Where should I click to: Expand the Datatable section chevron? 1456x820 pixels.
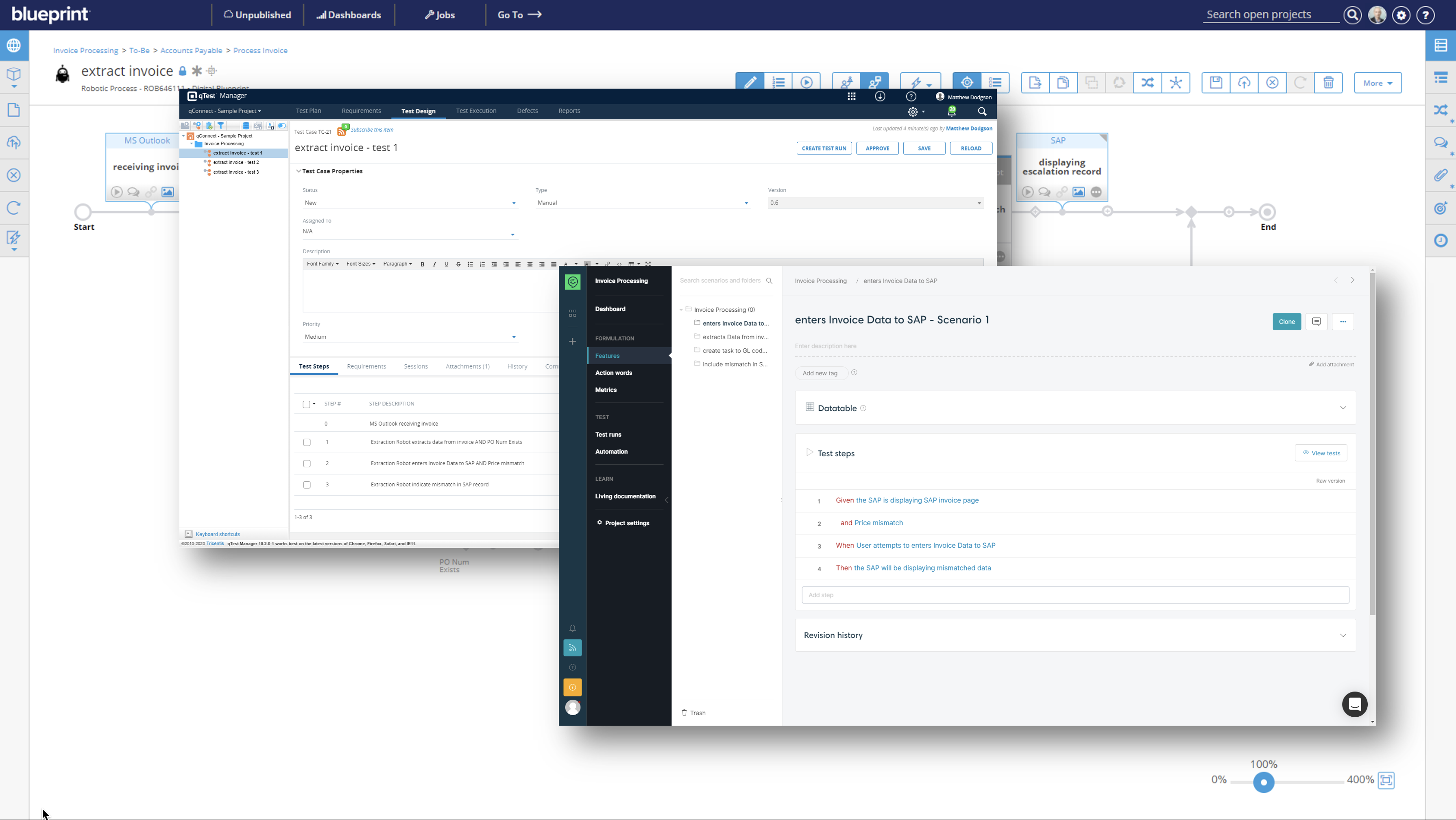[x=1343, y=408]
